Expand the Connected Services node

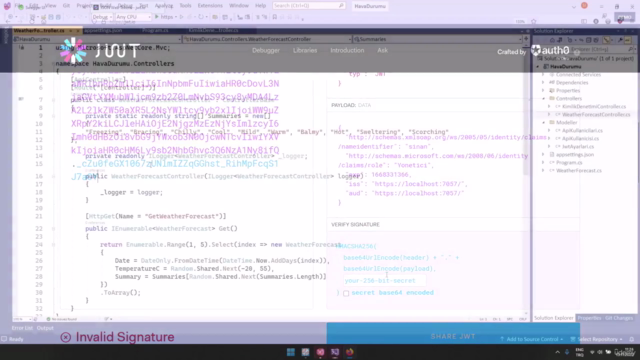point(543,75)
